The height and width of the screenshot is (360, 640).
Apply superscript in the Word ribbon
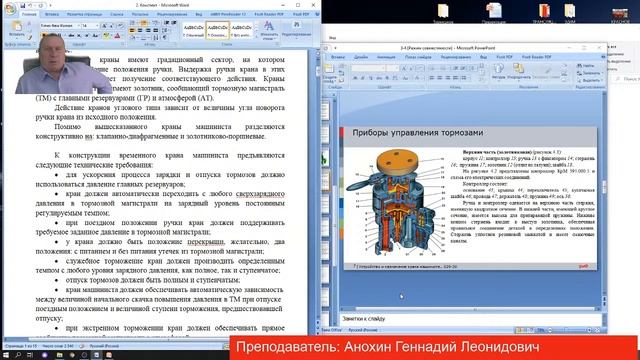click(87, 36)
